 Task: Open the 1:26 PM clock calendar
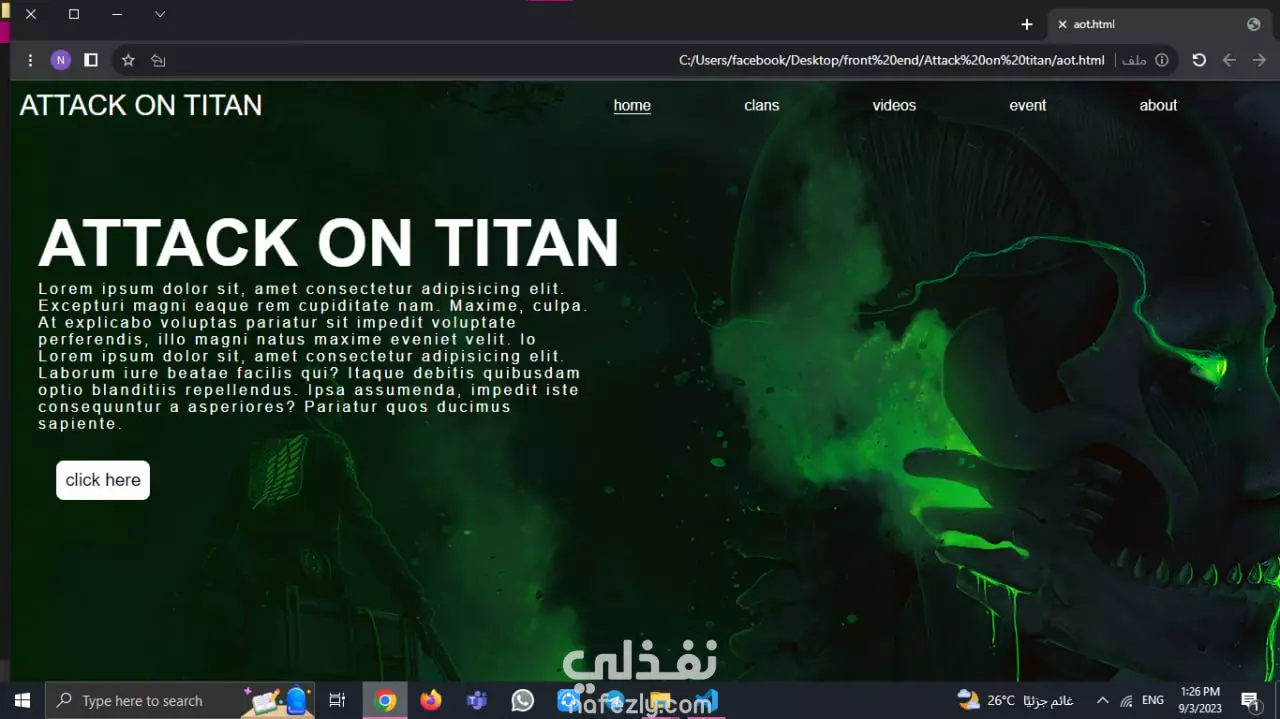pyautogui.click(x=1200, y=700)
